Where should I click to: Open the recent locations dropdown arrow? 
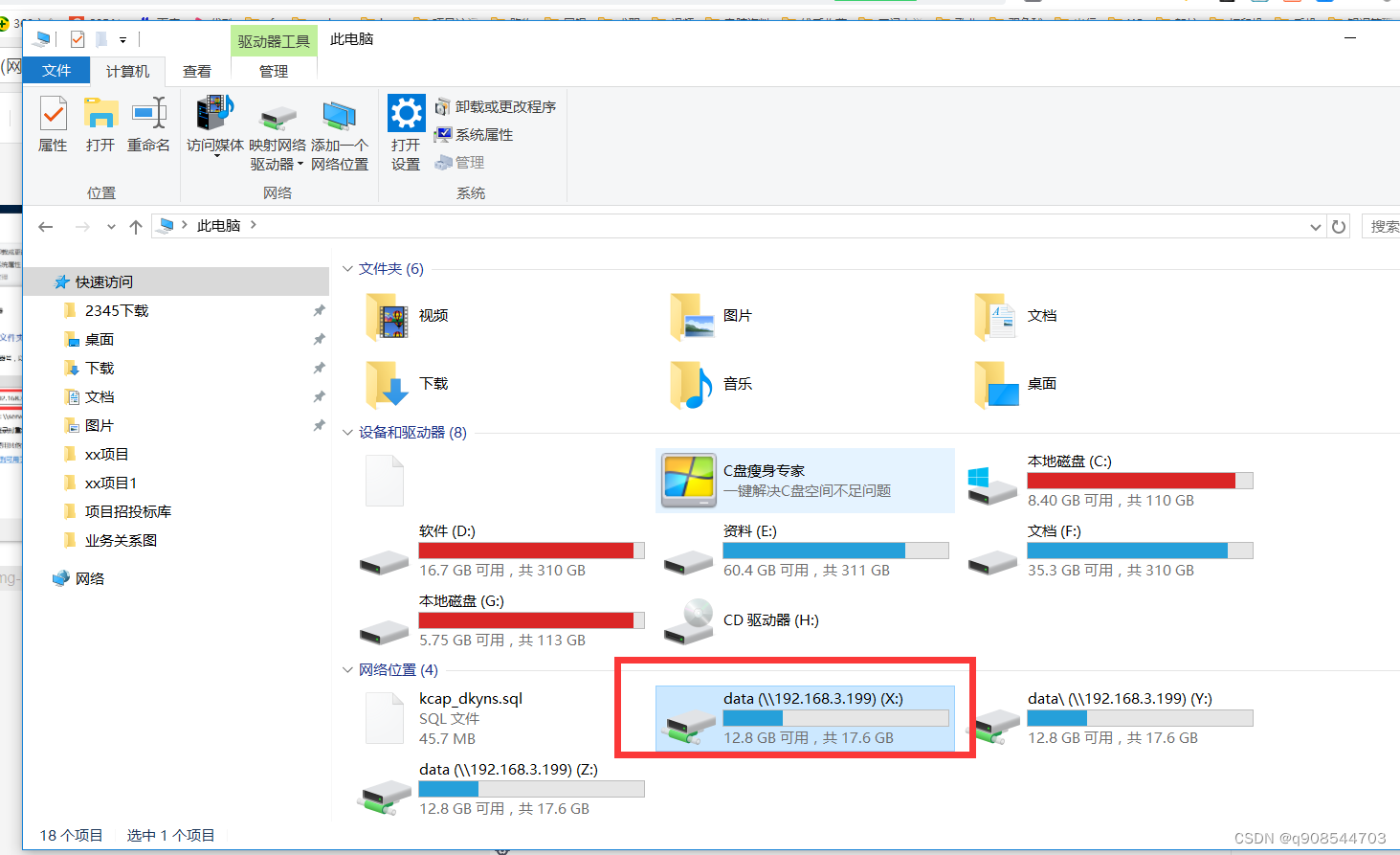tap(111, 227)
